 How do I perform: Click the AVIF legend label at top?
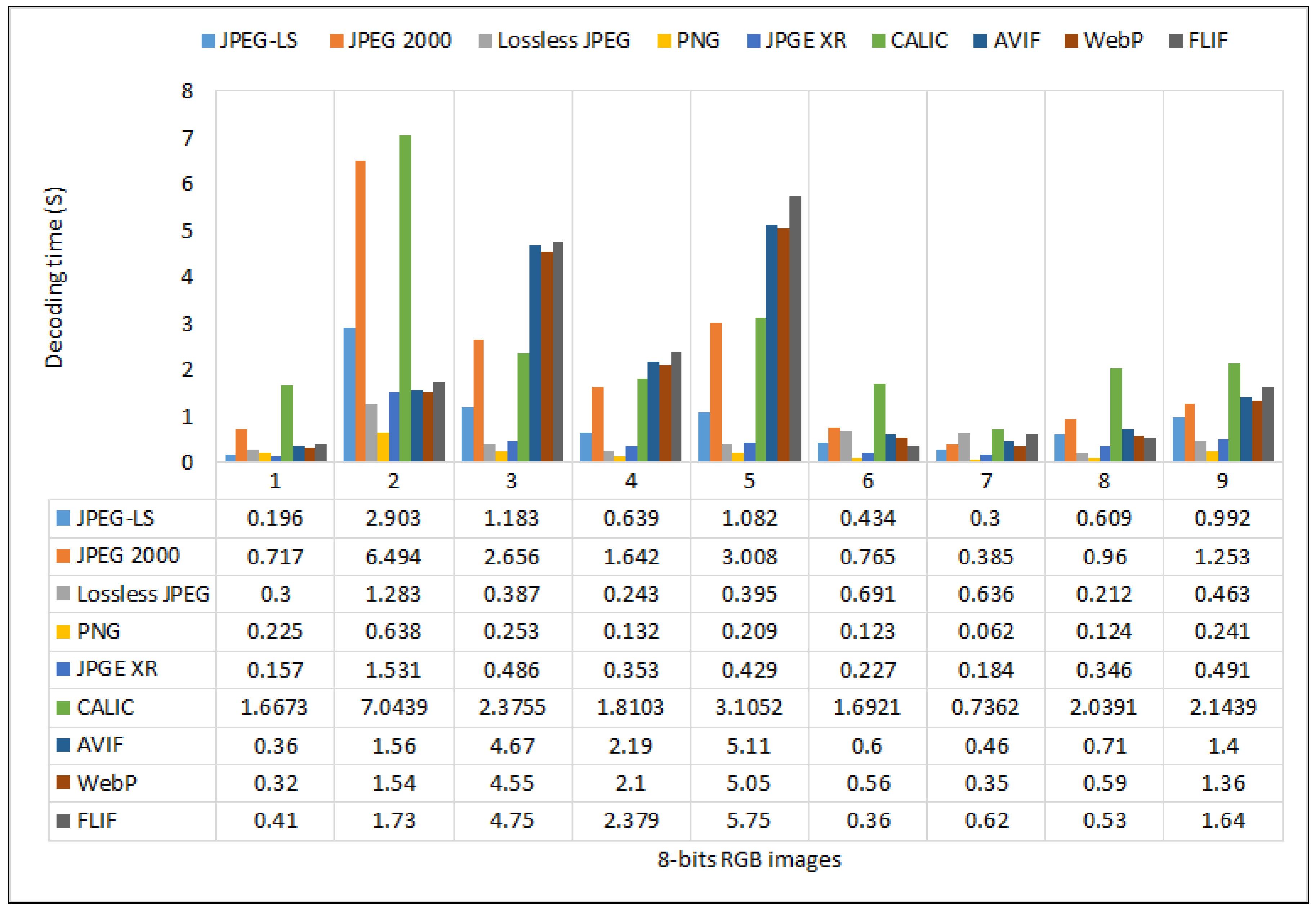1017,41
